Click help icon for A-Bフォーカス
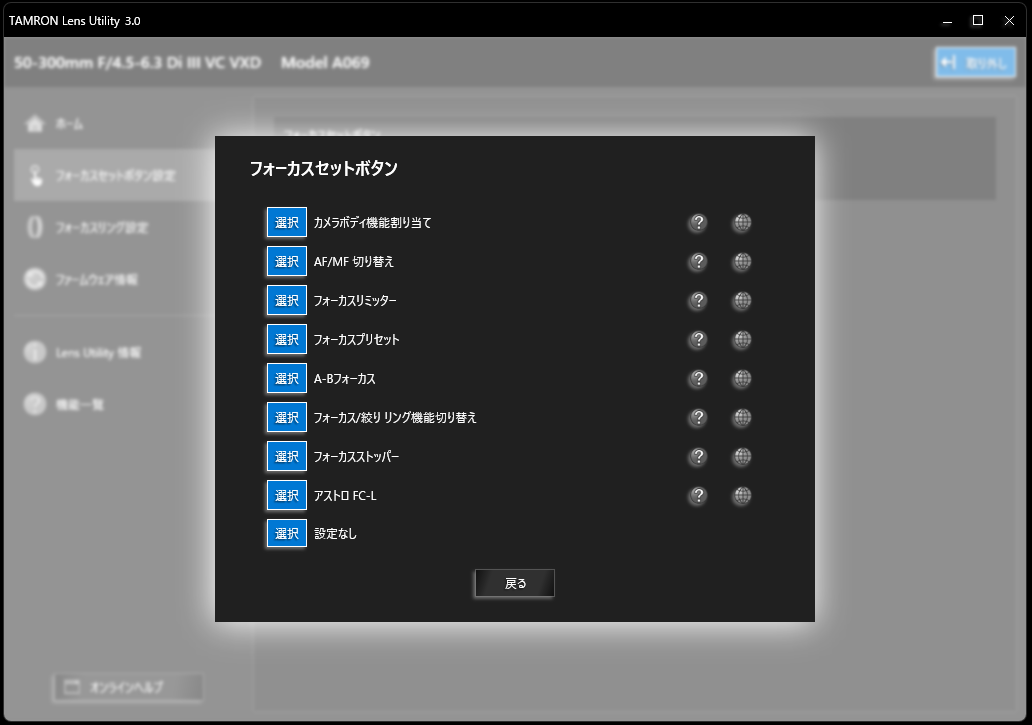This screenshot has width=1032, height=725. [x=698, y=379]
